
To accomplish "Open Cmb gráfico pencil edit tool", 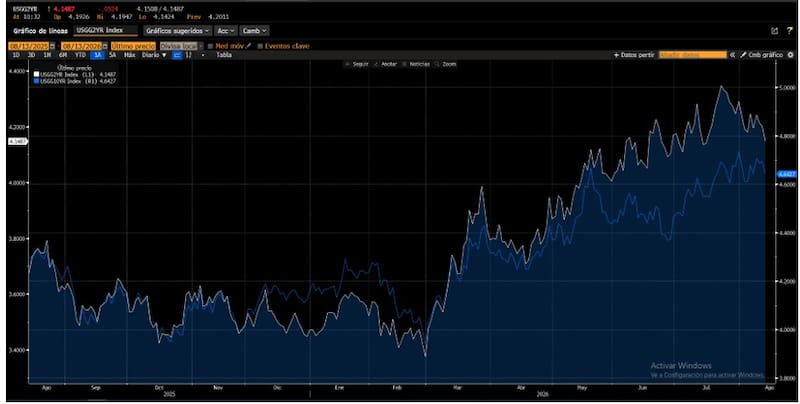I will pyautogui.click(x=761, y=55).
